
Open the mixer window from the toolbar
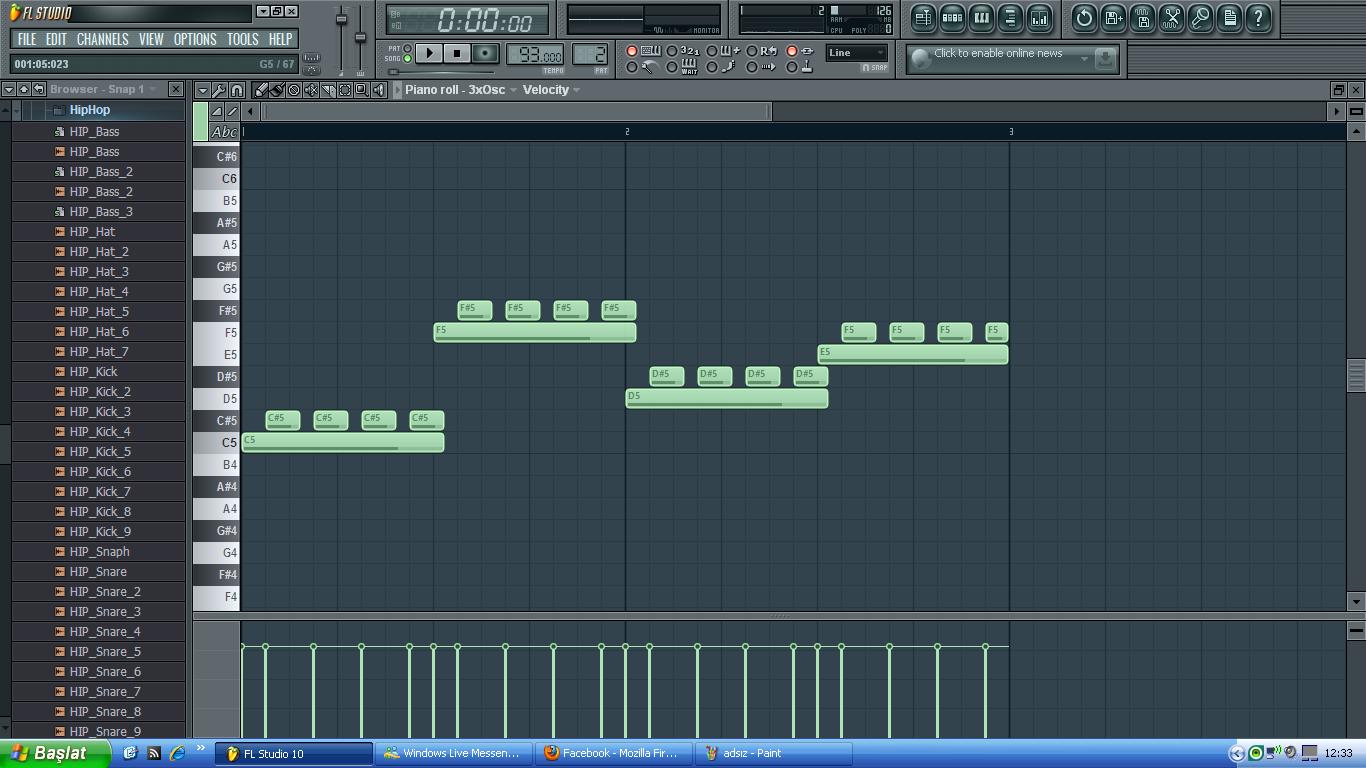1039,18
